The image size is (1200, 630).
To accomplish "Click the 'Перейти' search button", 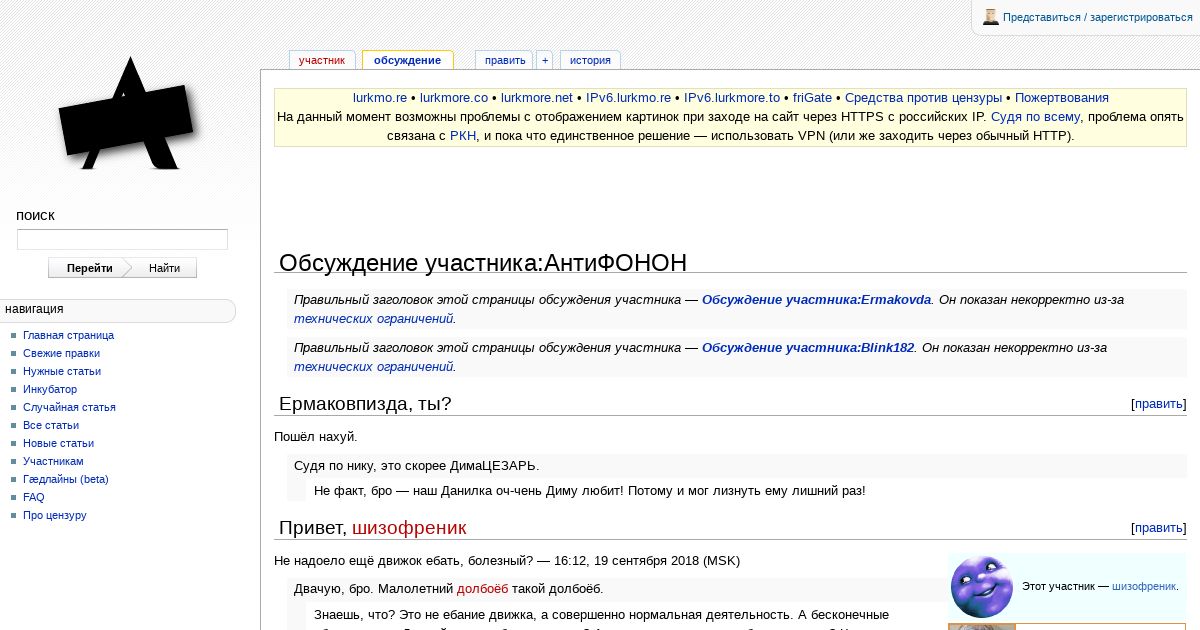I will point(90,268).
